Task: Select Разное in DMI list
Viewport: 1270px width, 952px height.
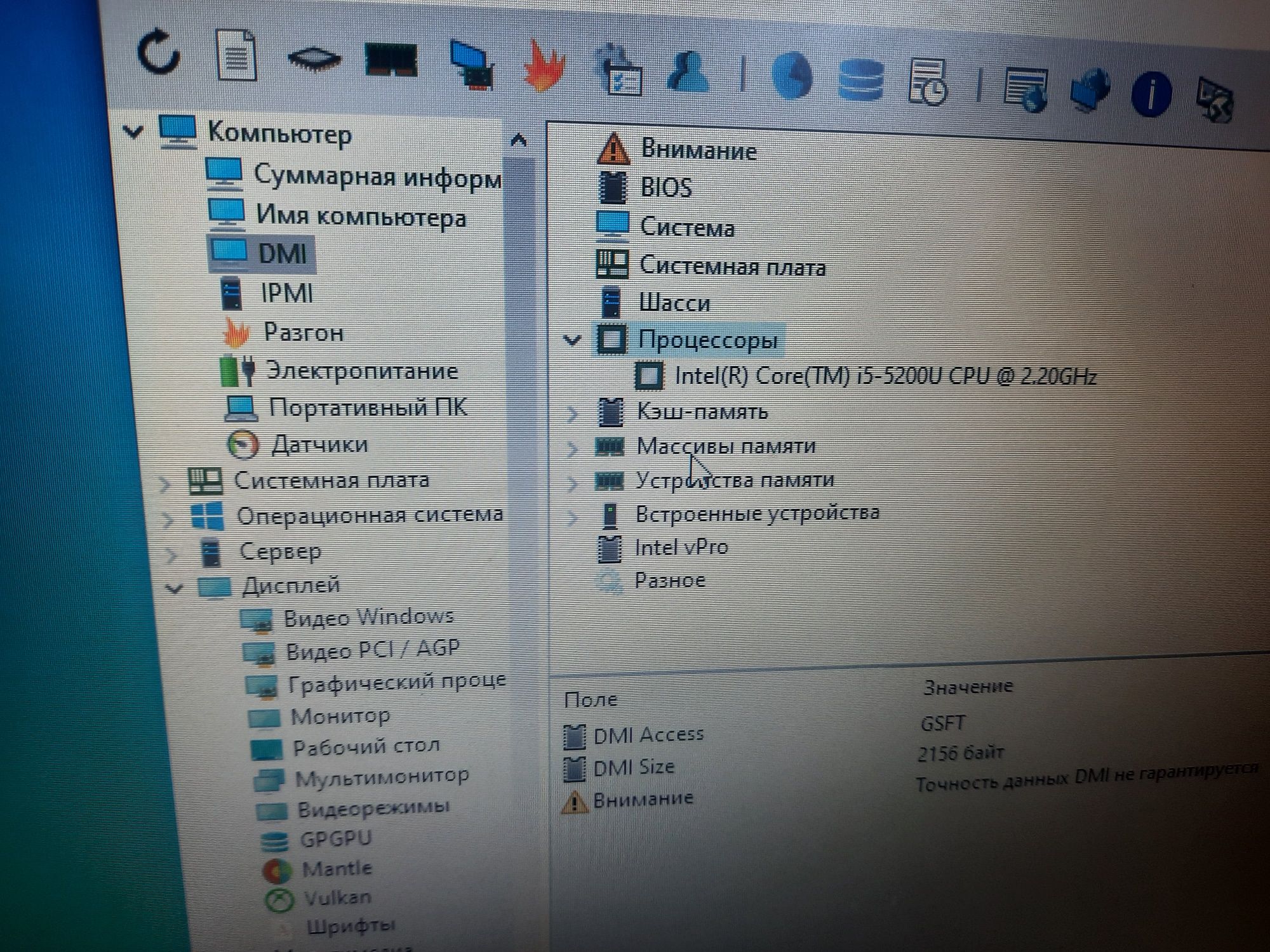Action: point(652,579)
